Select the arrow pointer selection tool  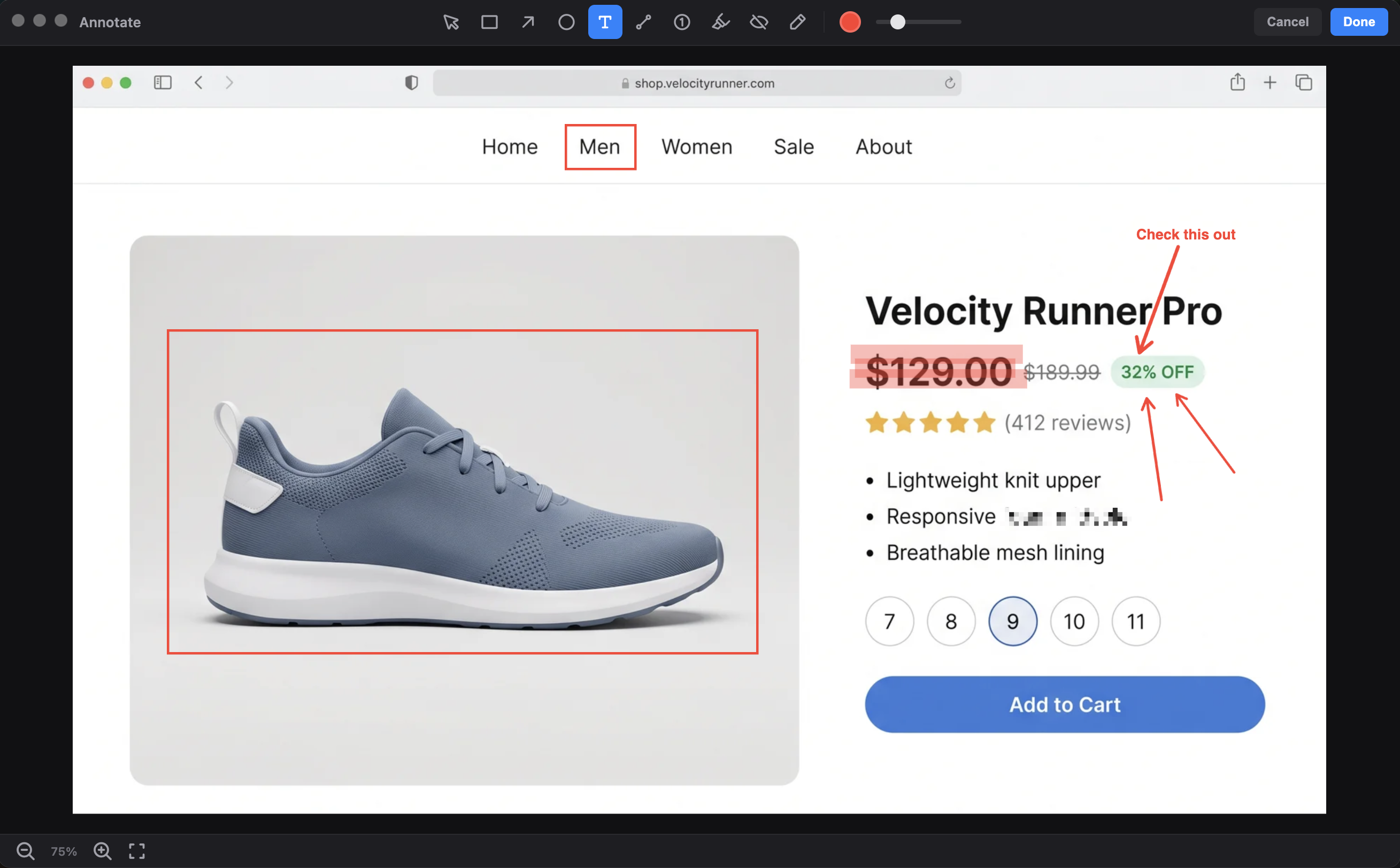coord(451,22)
